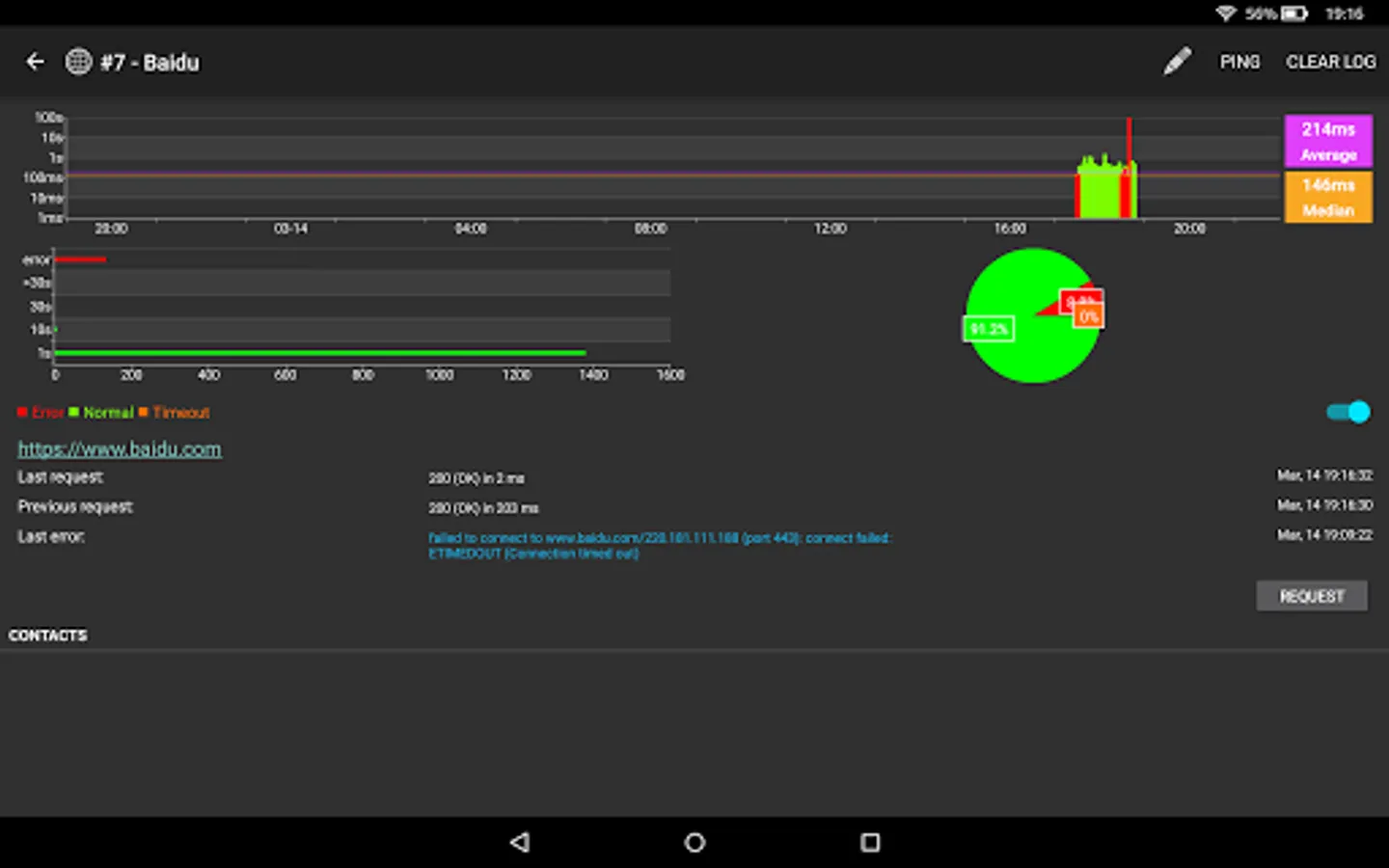Image resolution: width=1389 pixels, height=868 pixels.
Task: Select the 214ms Average box
Action: (x=1328, y=141)
